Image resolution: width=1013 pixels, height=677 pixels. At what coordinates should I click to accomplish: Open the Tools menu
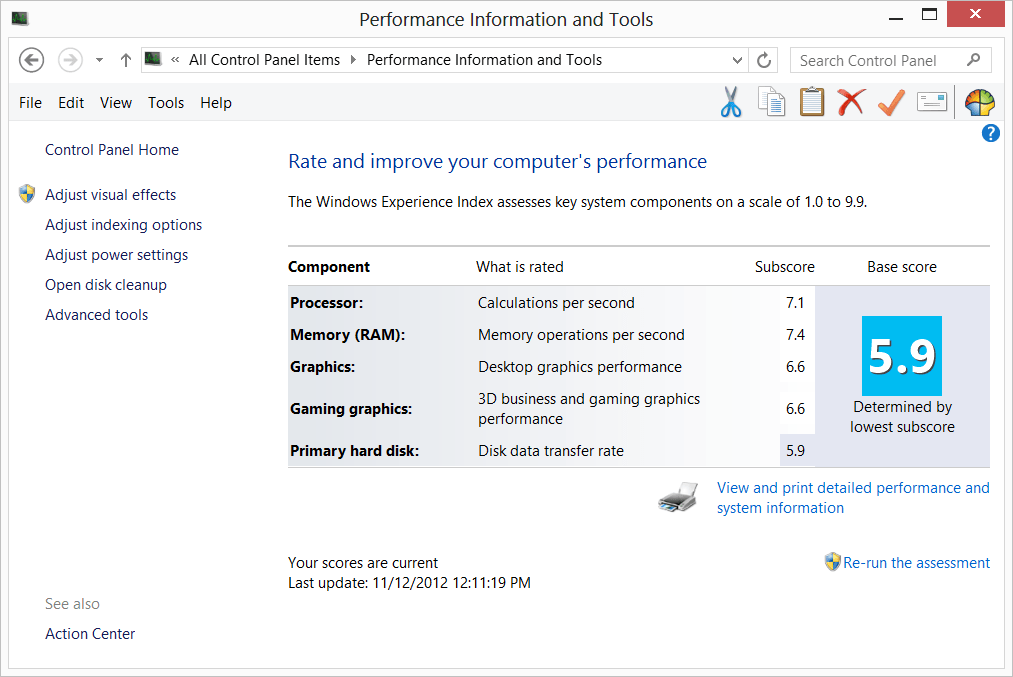coord(166,103)
